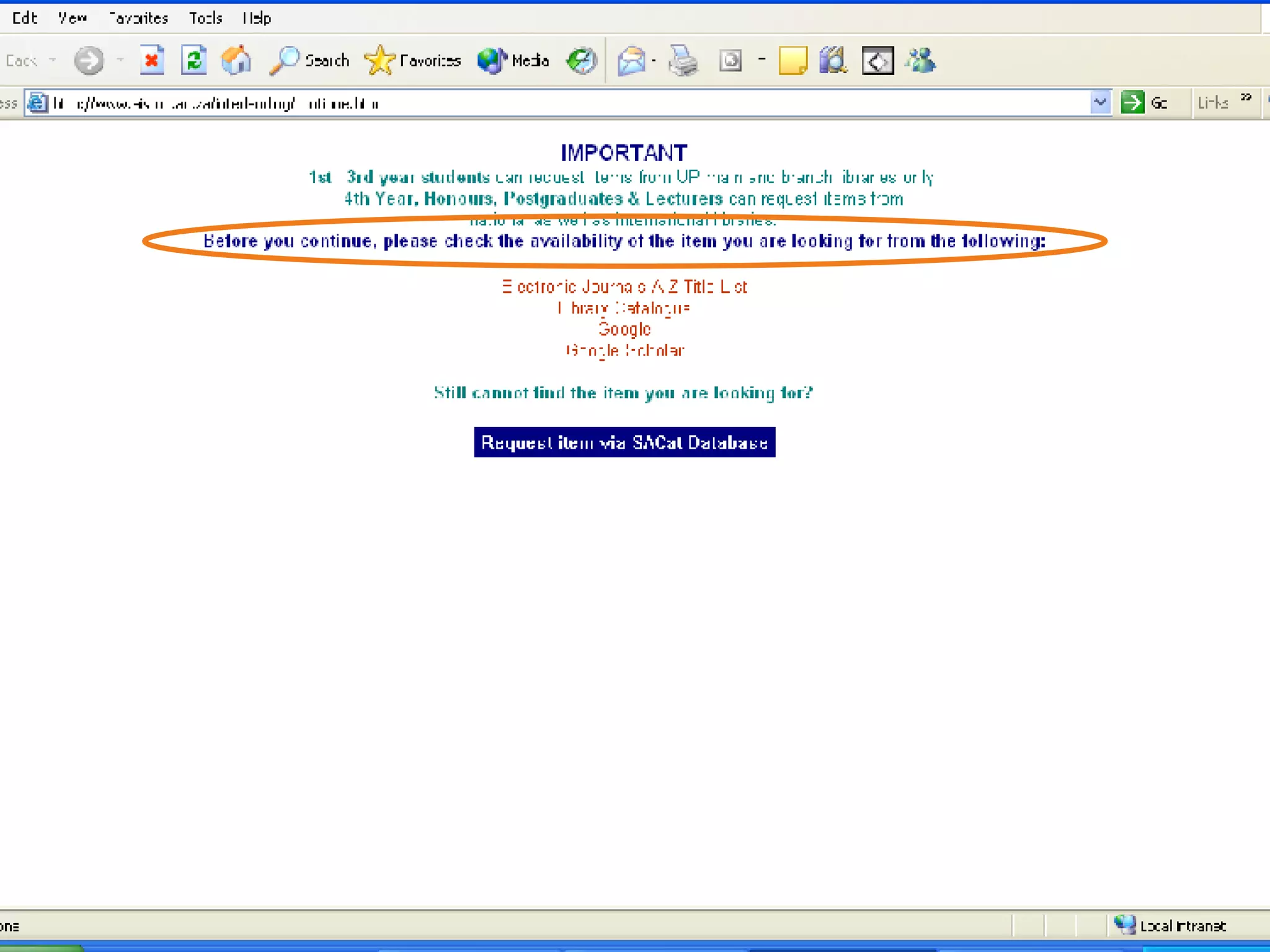
Task: Click the Refresh page icon
Action: [x=194, y=61]
